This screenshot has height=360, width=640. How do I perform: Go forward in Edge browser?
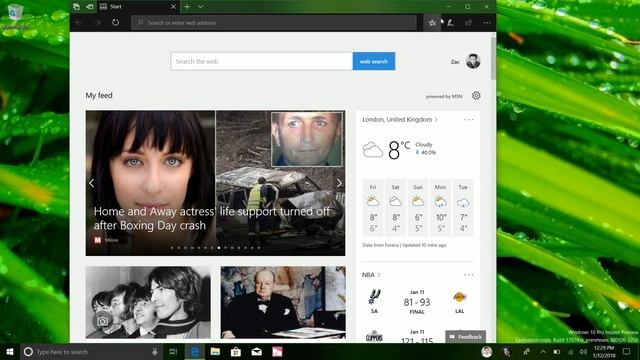pos(98,22)
